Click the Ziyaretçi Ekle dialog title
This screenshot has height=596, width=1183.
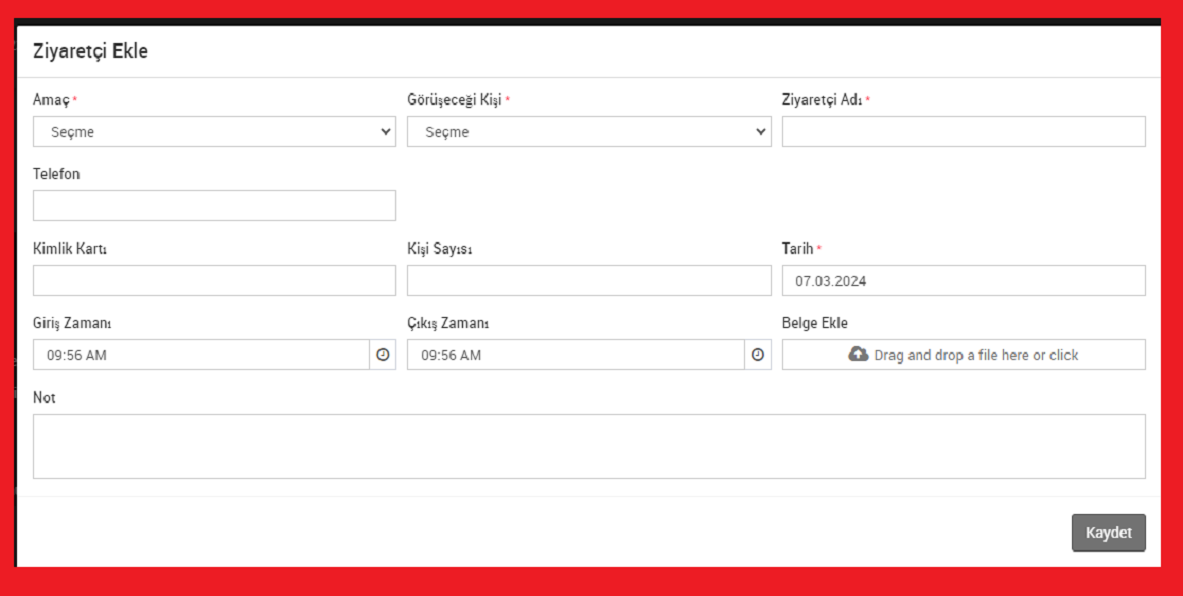pos(90,51)
